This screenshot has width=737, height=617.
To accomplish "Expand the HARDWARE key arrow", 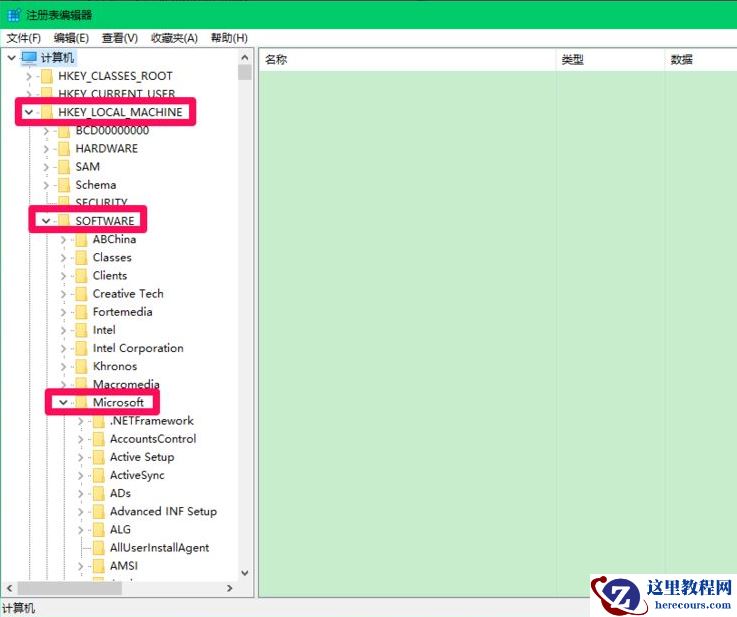I will [x=46, y=149].
